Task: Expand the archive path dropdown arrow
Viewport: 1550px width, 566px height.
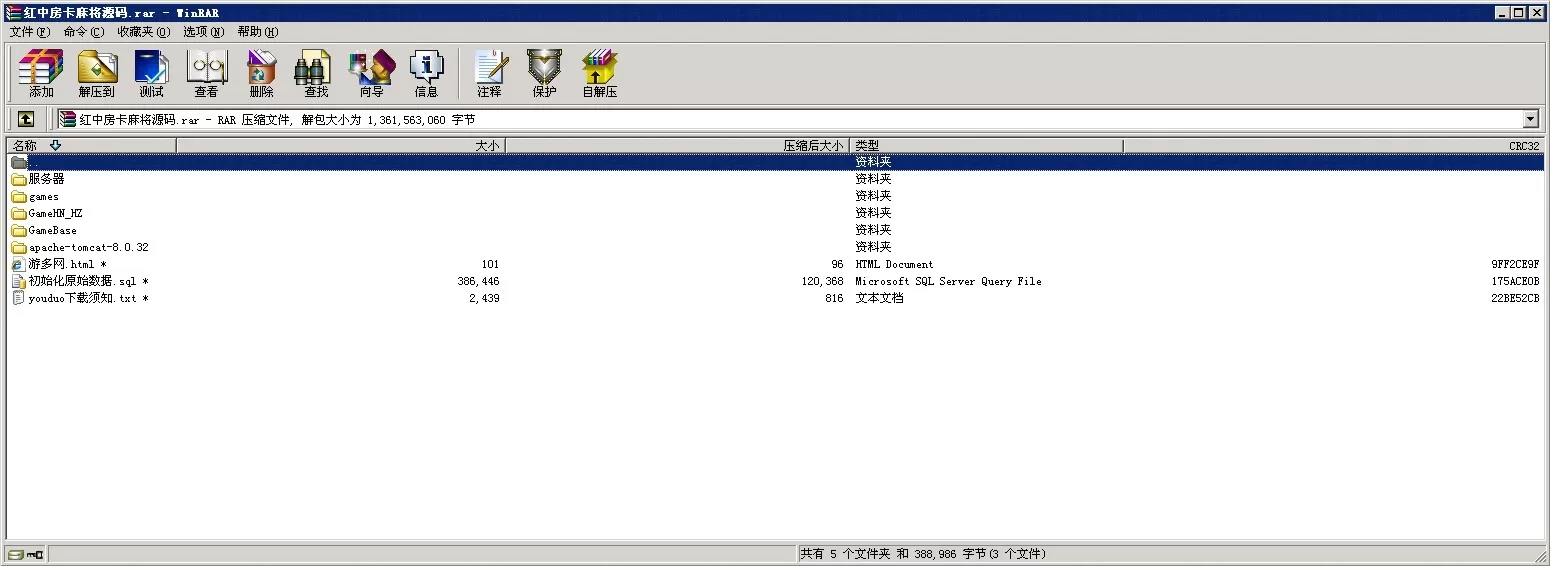Action: coord(1530,119)
